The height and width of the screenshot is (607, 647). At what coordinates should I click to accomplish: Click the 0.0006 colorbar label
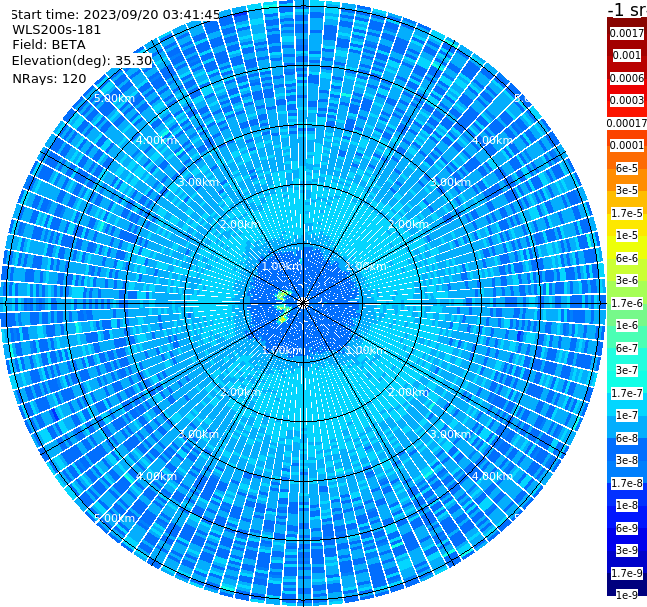pyautogui.click(x=627, y=78)
